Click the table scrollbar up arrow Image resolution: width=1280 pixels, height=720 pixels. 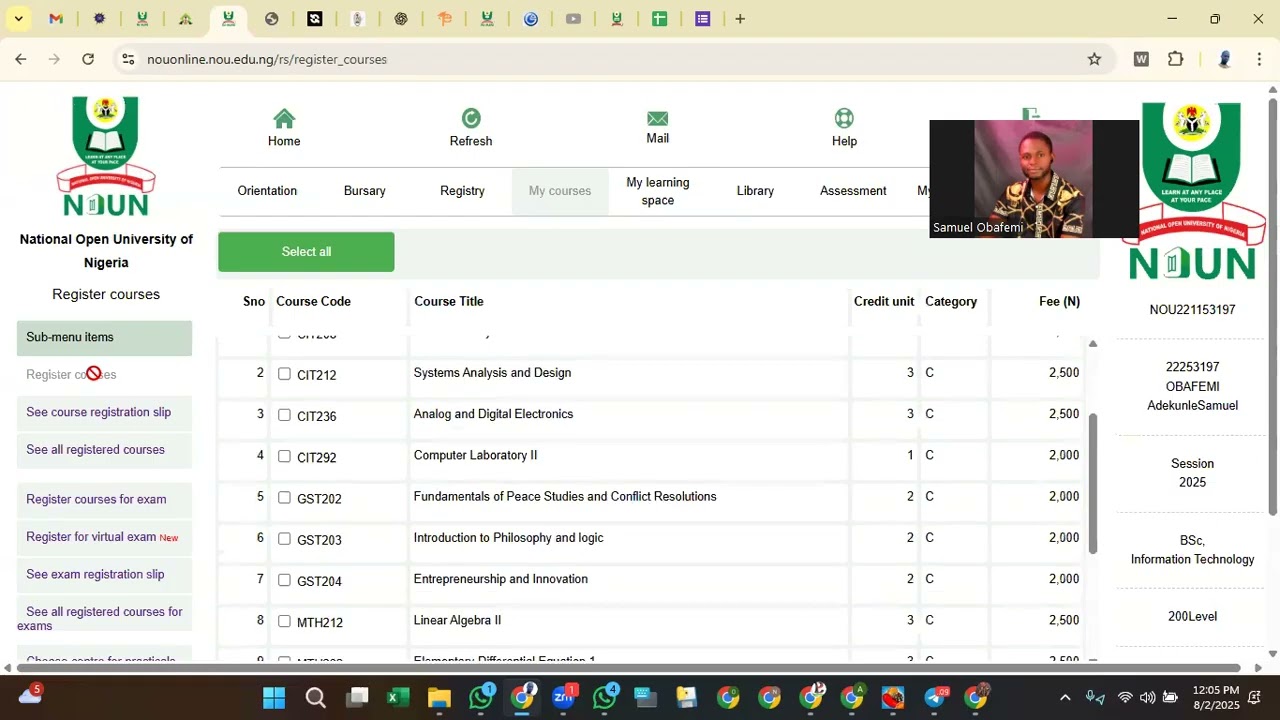(1093, 344)
